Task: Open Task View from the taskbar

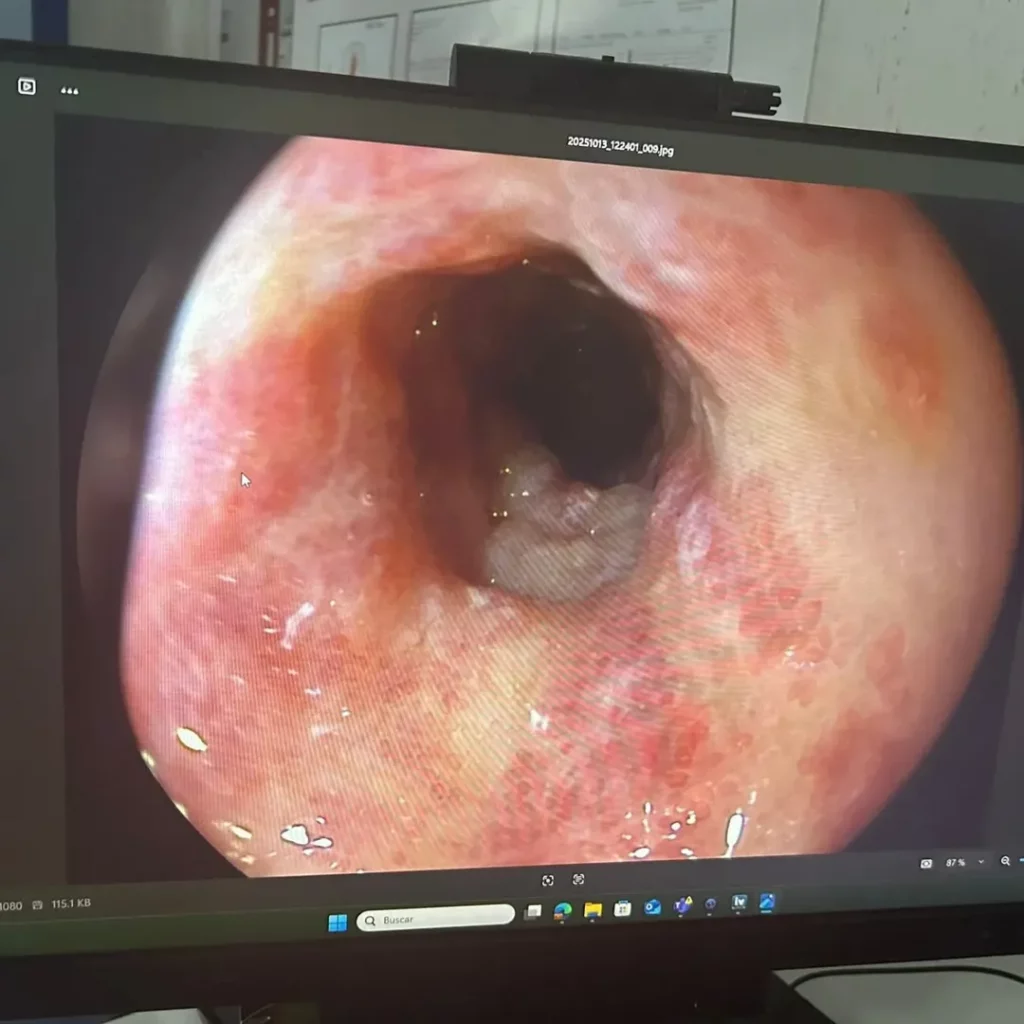Action: click(x=533, y=912)
